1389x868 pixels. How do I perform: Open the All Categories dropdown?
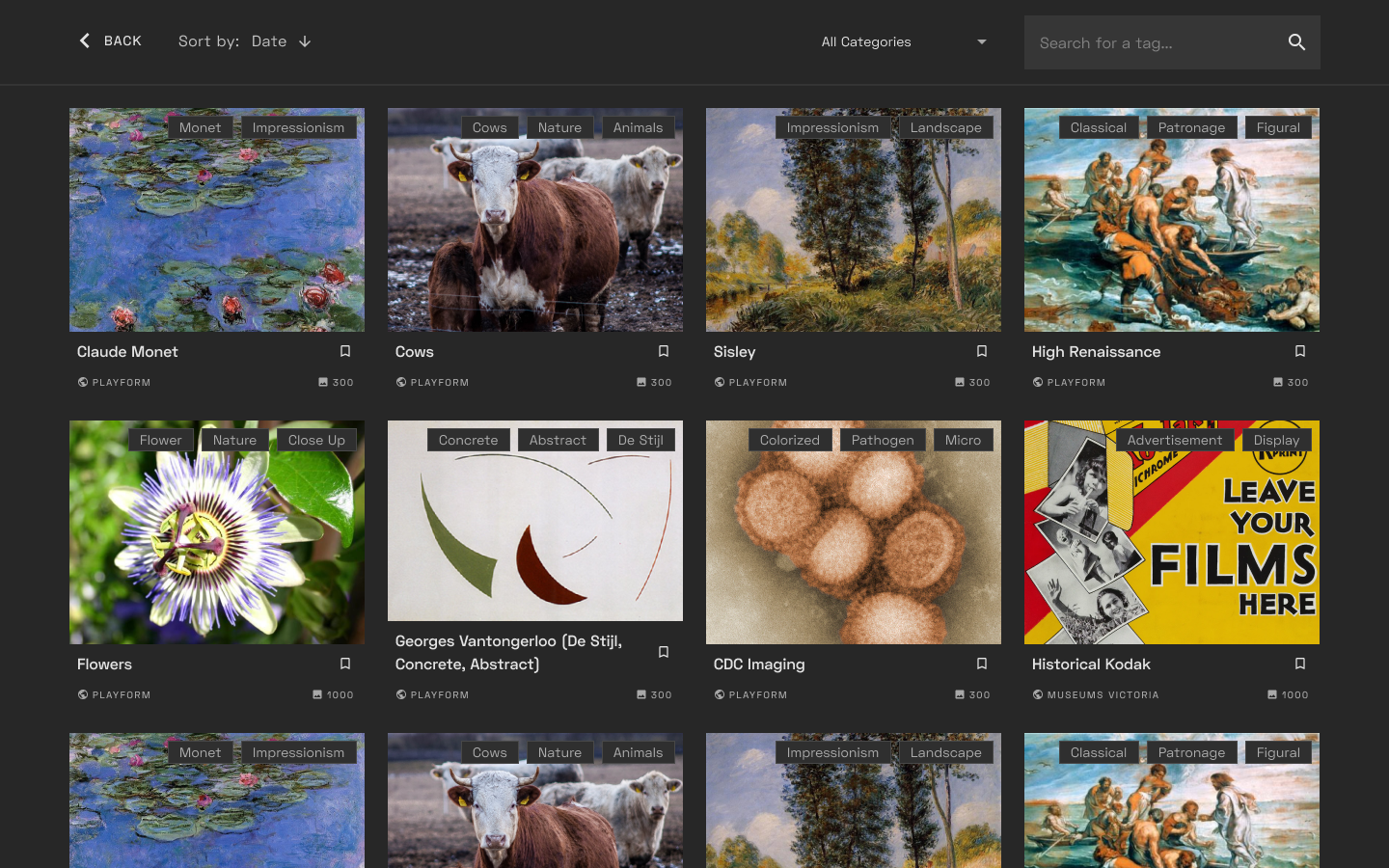pyautogui.click(x=904, y=41)
